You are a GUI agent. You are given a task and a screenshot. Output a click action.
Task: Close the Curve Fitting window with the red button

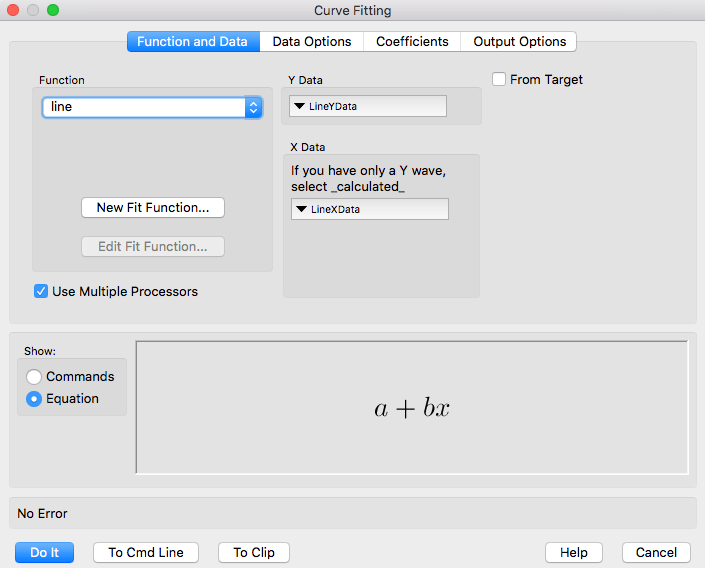(x=14, y=11)
